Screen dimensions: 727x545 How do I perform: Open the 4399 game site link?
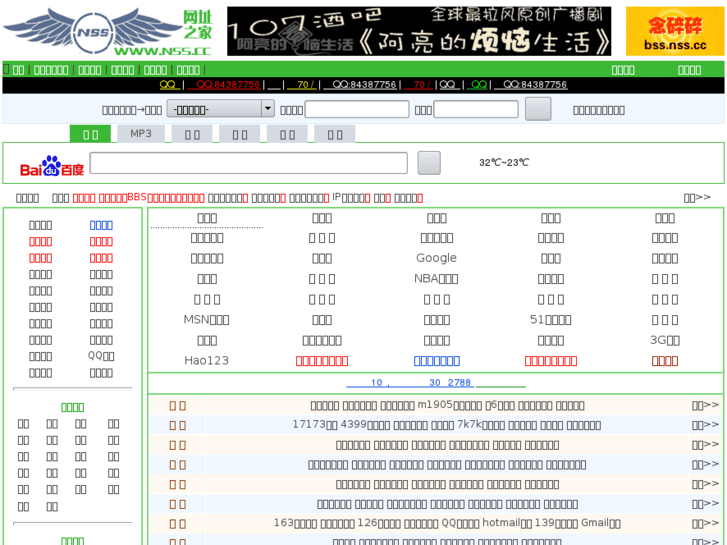click(x=365, y=424)
